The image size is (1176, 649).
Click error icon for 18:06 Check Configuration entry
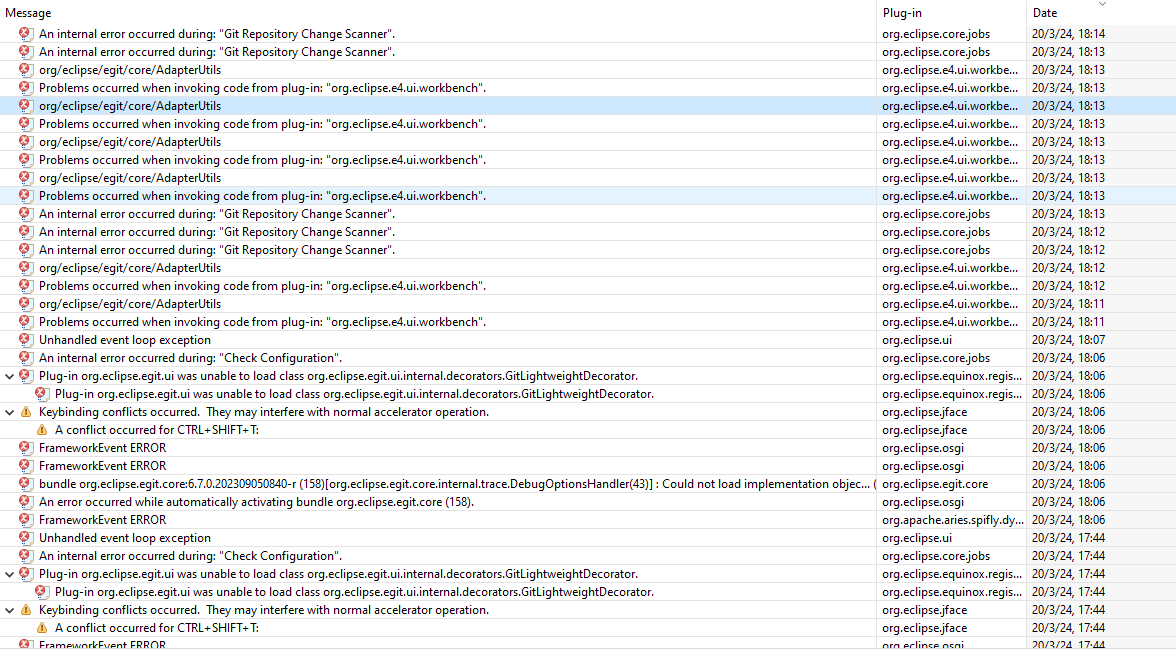tap(26, 358)
